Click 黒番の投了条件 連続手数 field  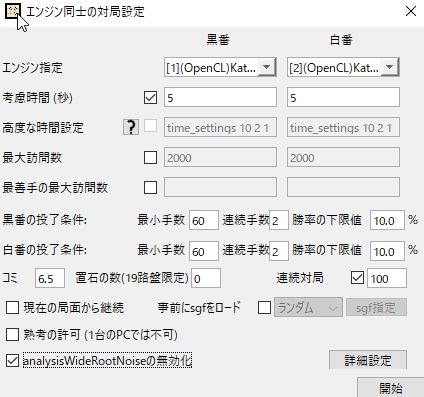[279, 220]
